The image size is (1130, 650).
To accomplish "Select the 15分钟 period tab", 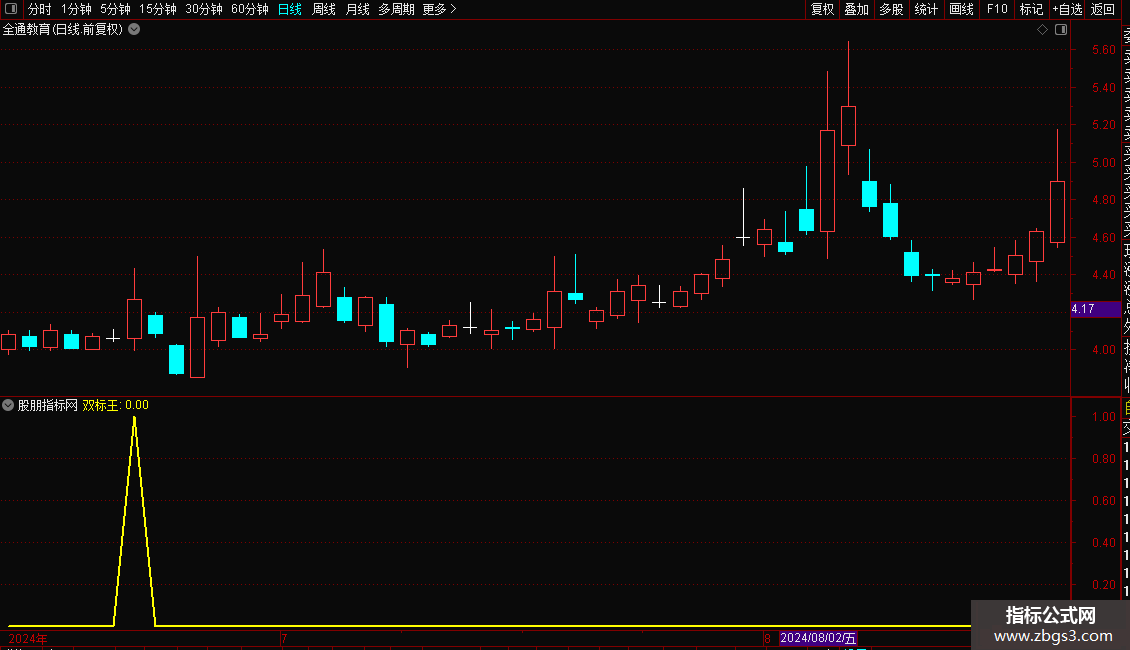I will 158,9.
